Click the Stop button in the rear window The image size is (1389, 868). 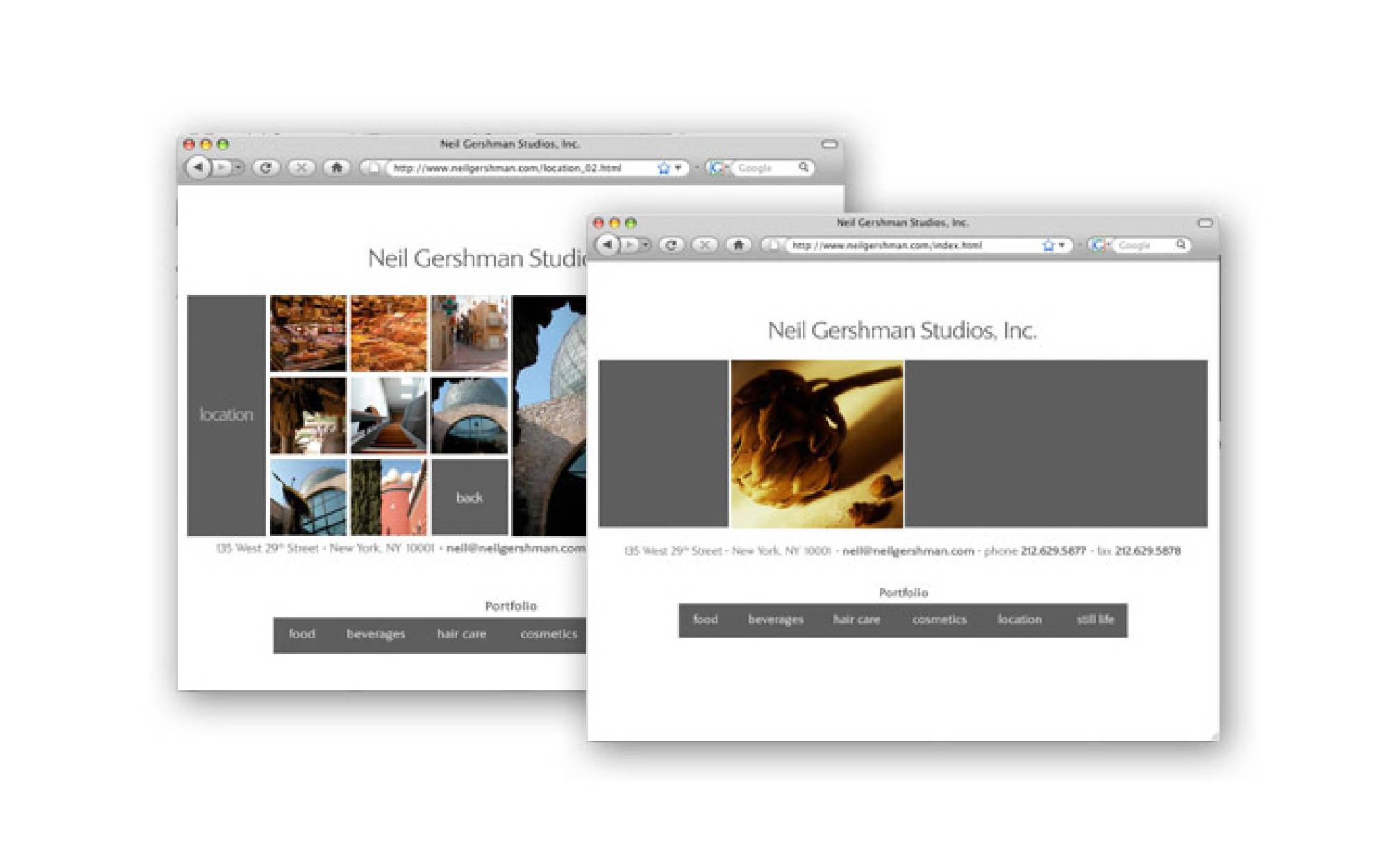click(301, 167)
